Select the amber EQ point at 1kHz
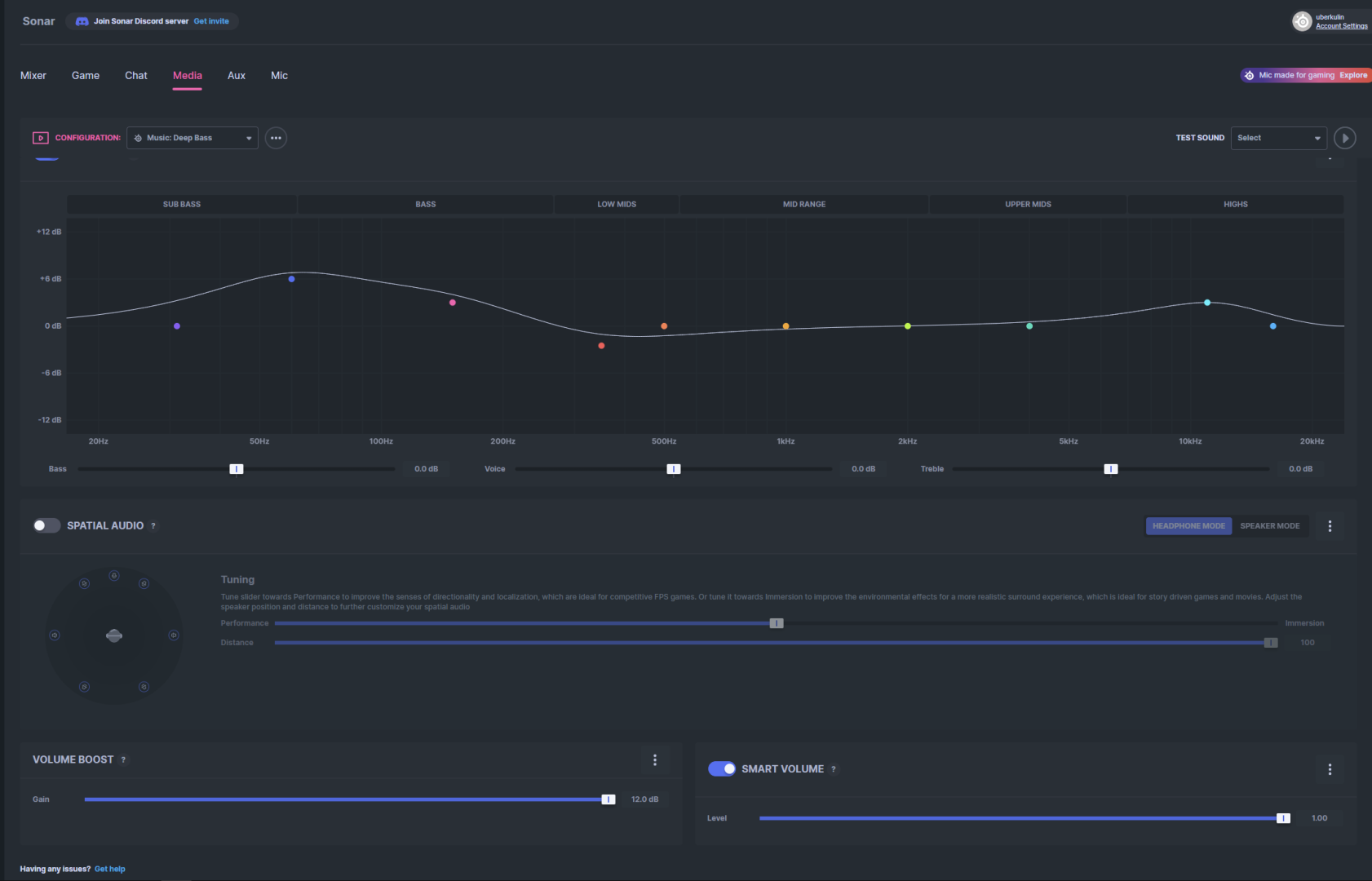Image resolution: width=1372 pixels, height=881 pixels. click(x=786, y=326)
